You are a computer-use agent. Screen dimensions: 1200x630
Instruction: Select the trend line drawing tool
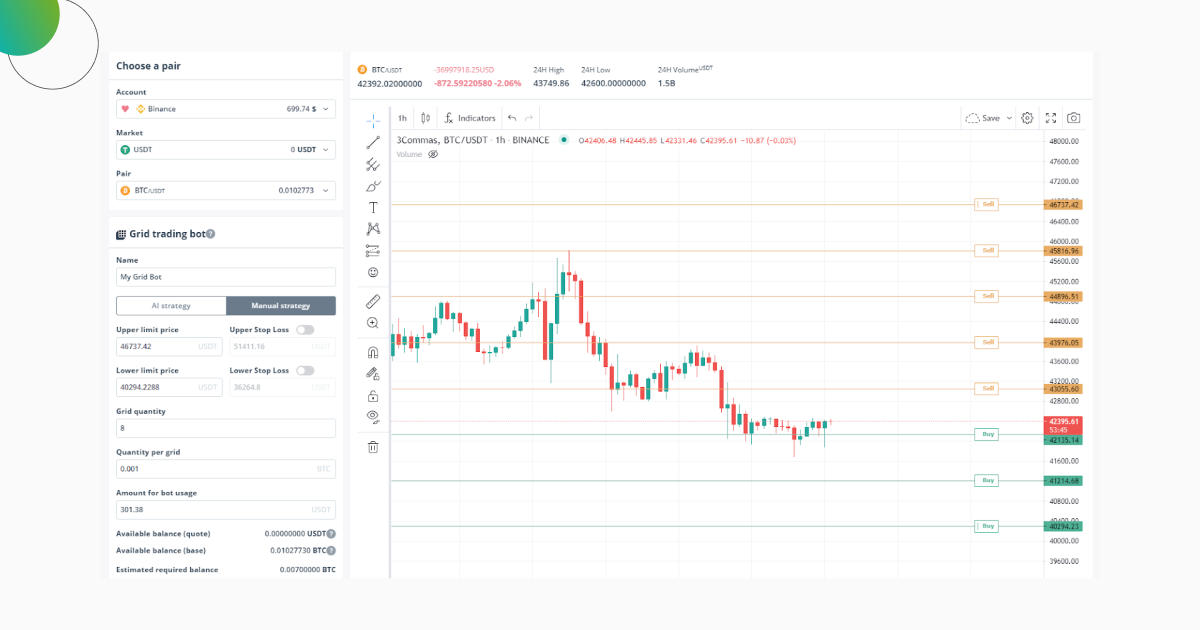(373, 143)
